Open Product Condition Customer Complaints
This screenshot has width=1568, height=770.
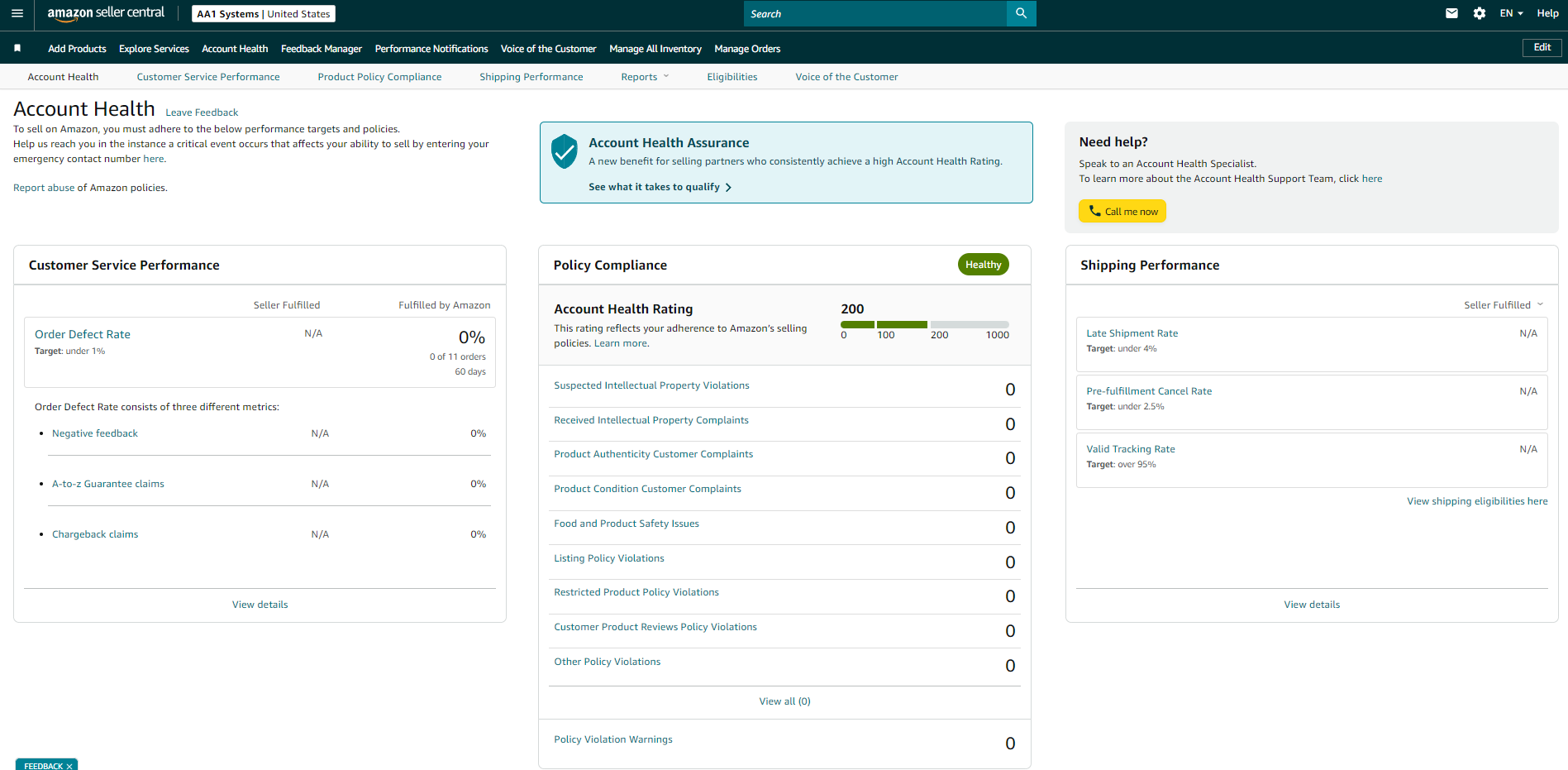point(648,489)
